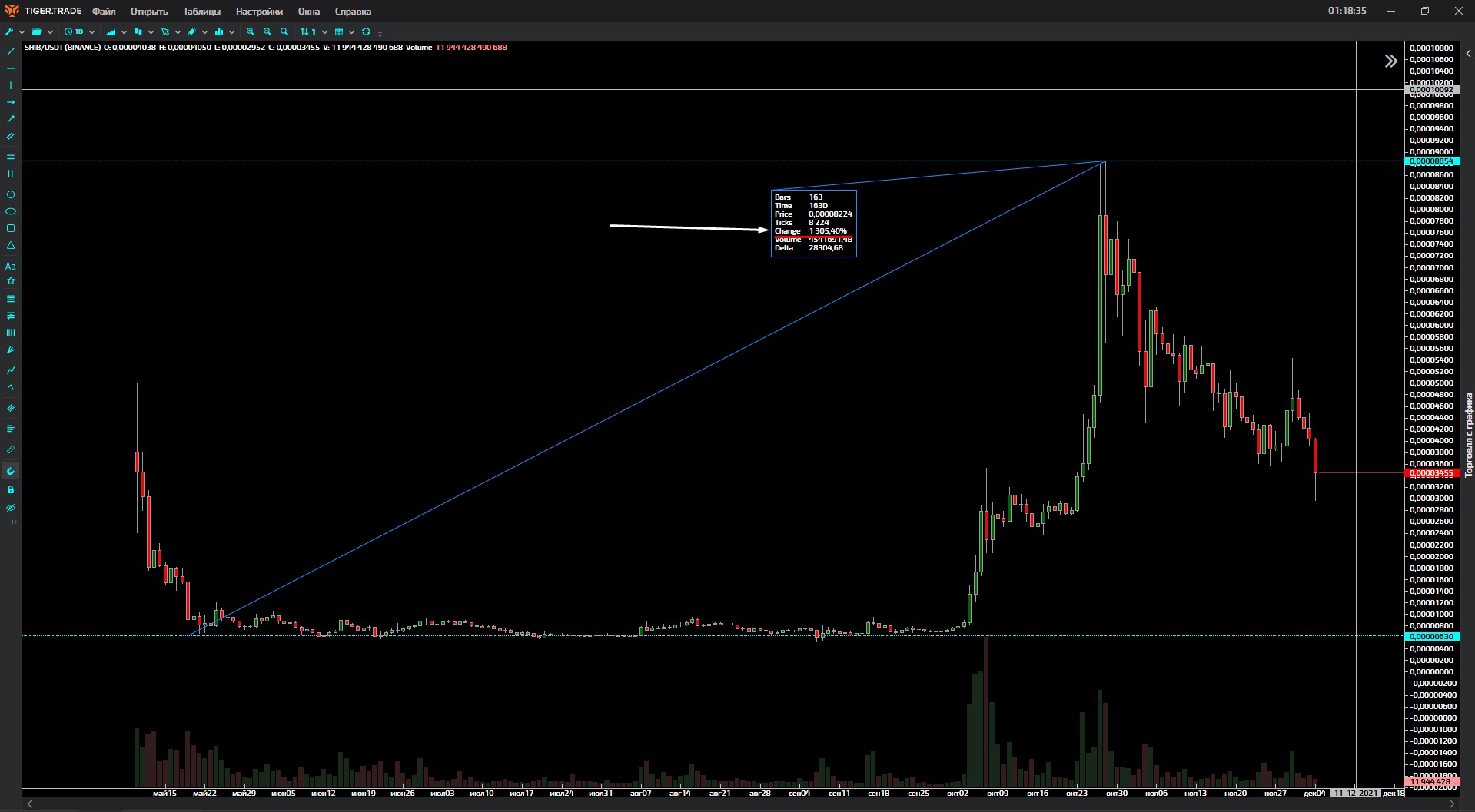
Task: Click the zoom out magnifier icon
Action: [267, 32]
